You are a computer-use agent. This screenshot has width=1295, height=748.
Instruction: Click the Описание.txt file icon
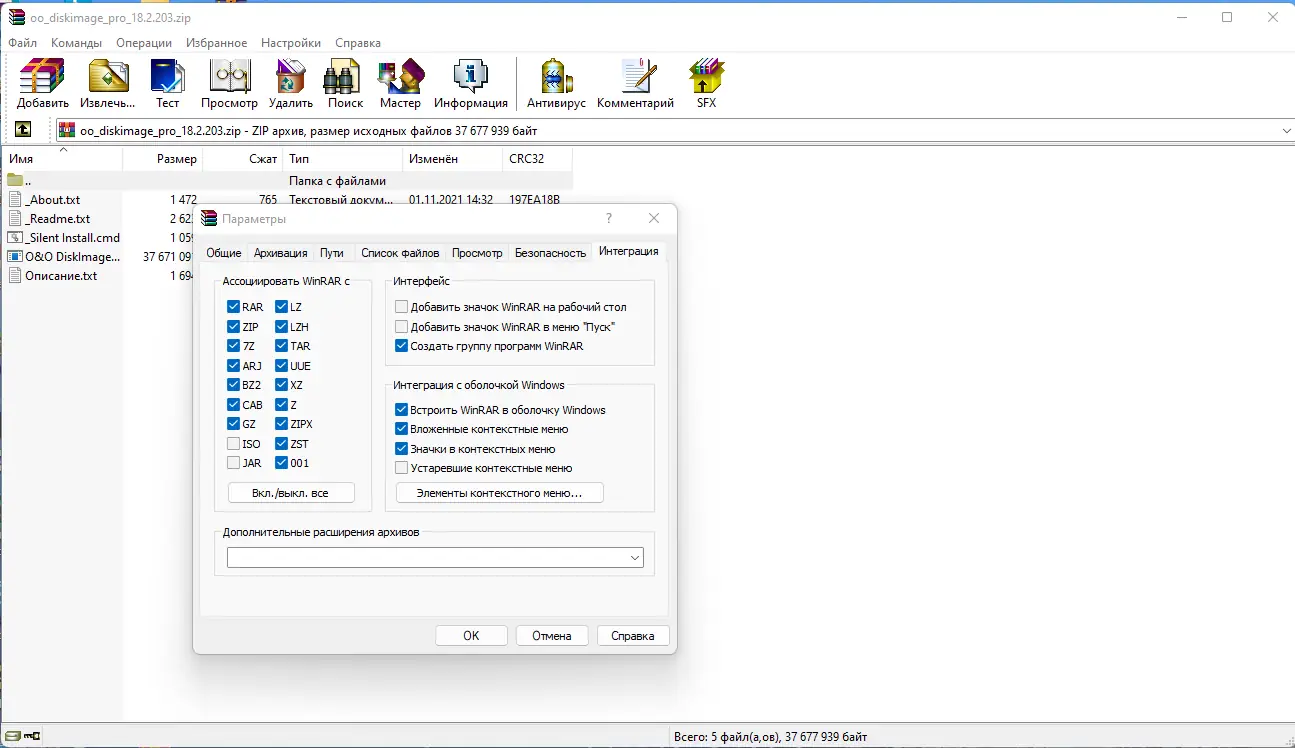(x=15, y=276)
